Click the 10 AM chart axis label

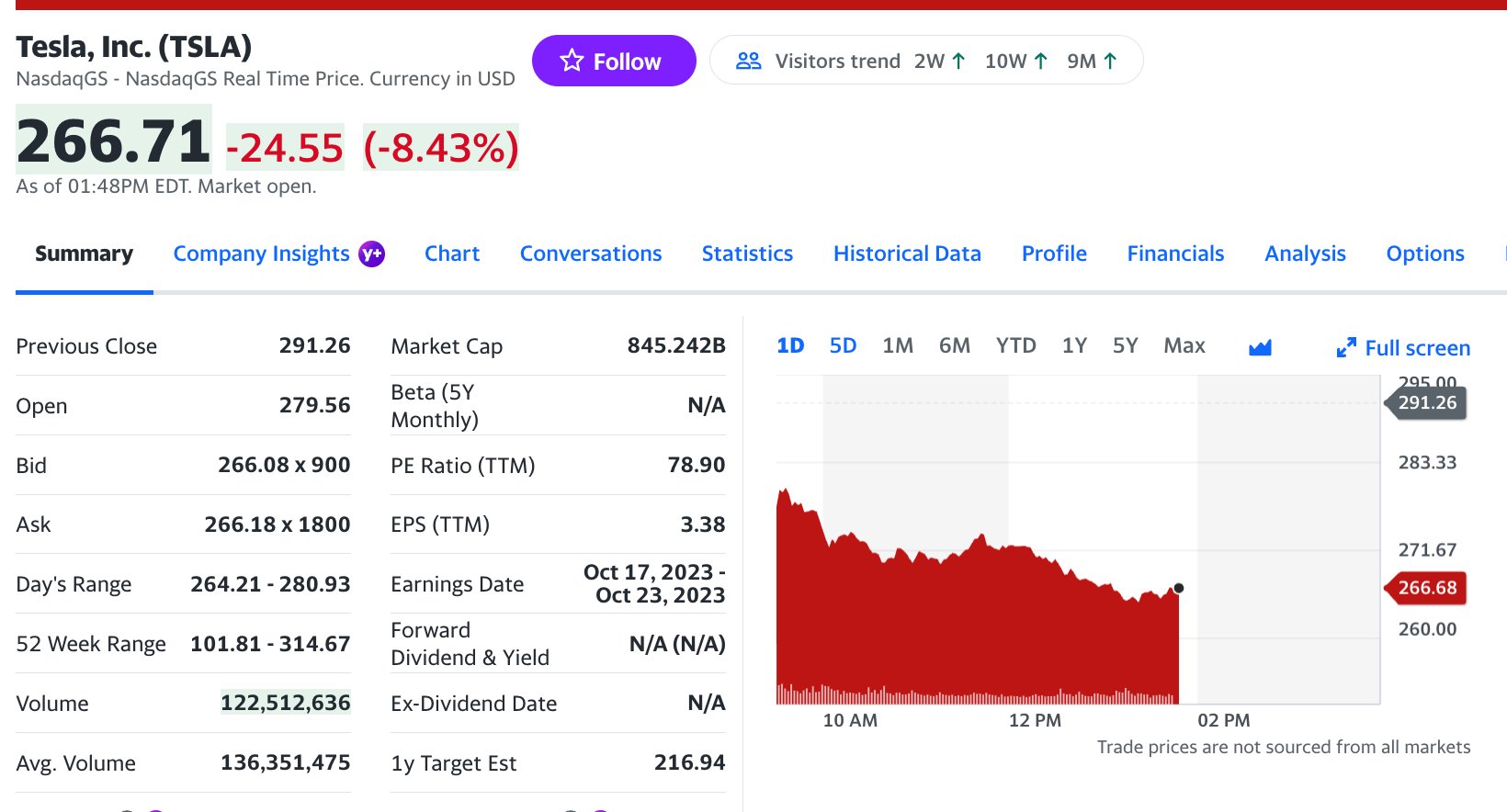pos(850,720)
